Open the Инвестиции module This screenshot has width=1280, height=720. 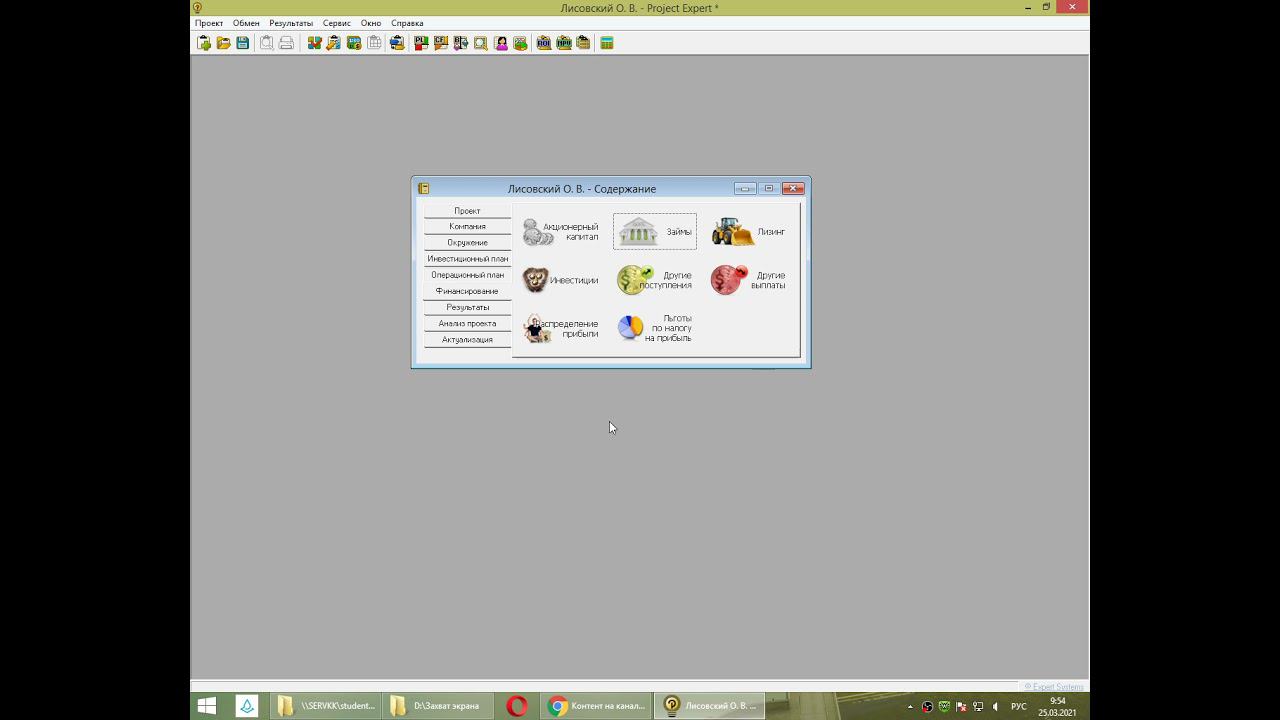(x=561, y=280)
